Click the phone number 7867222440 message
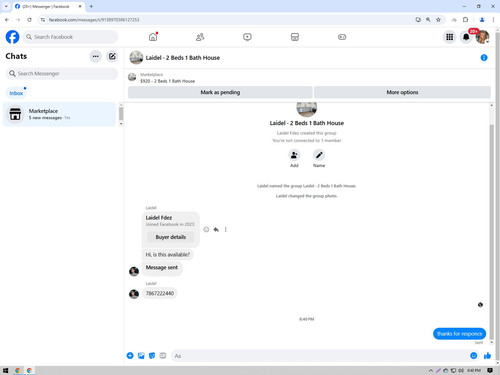 click(160, 293)
